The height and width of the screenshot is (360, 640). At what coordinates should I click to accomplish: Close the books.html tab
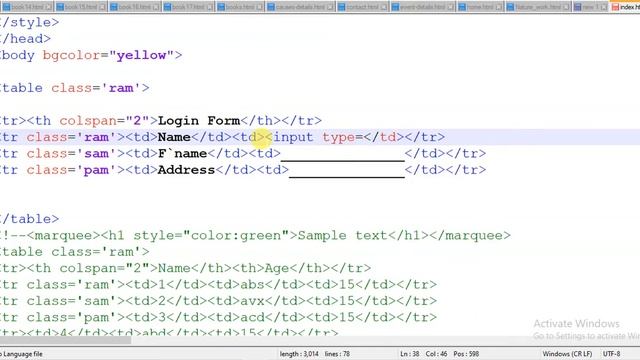pyautogui.click(x=259, y=7)
